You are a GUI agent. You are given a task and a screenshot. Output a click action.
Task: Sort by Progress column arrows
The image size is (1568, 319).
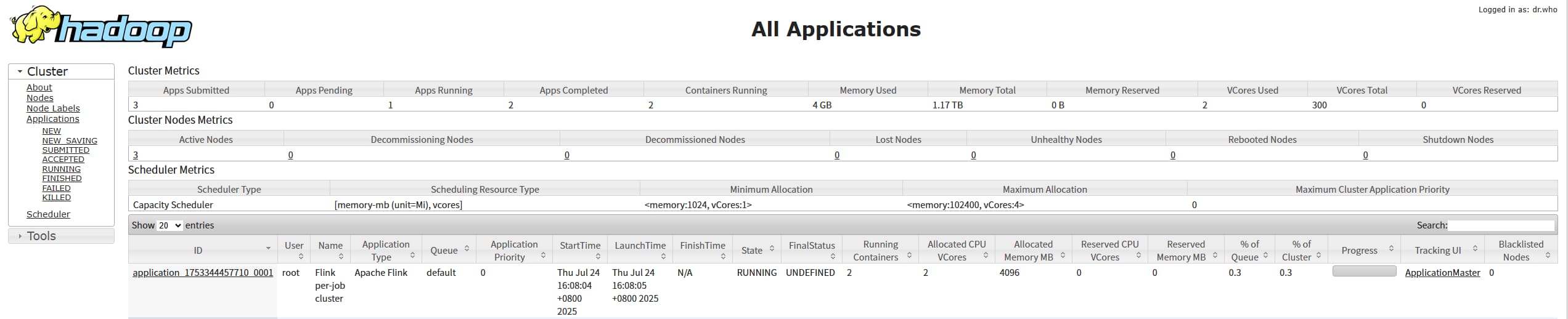[x=1391, y=249]
